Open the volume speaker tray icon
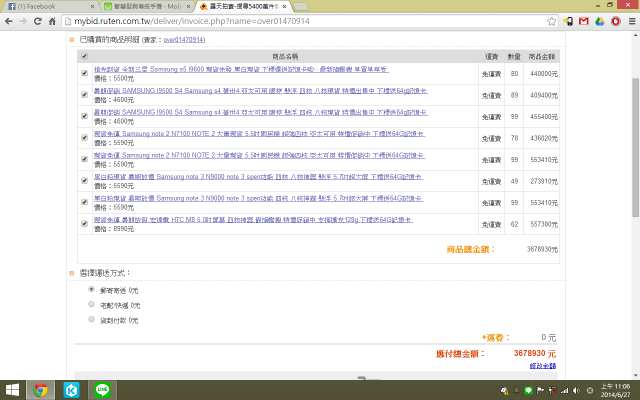The height and width of the screenshot is (400, 640). [x=576, y=391]
